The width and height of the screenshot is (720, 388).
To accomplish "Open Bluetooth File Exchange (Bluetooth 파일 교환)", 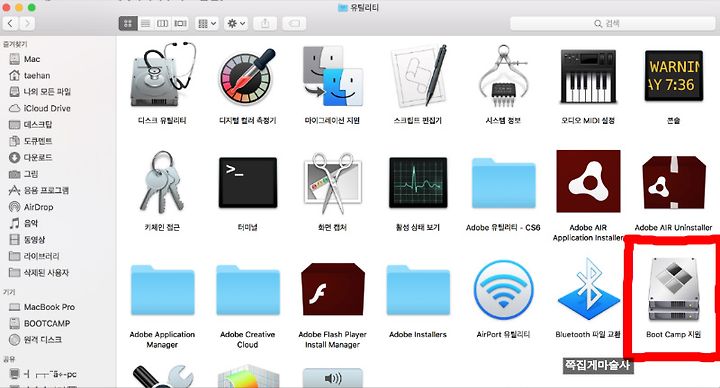I will [588, 289].
